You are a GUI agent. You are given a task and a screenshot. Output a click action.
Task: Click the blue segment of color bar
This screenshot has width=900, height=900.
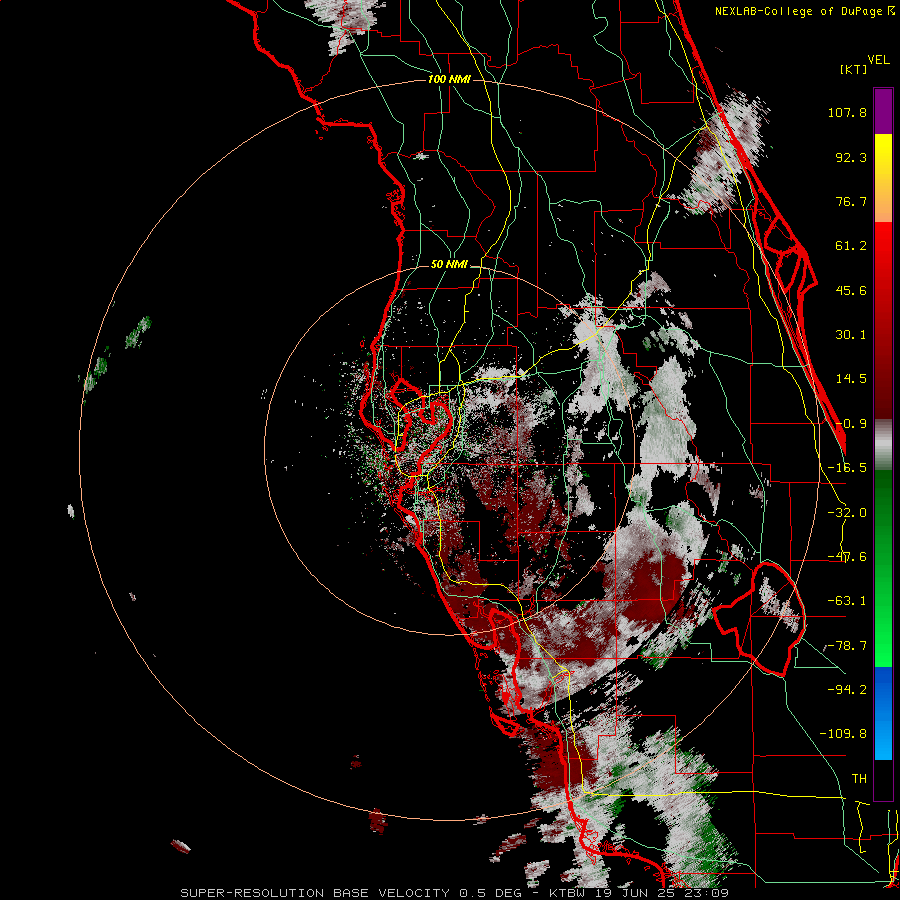click(x=883, y=713)
